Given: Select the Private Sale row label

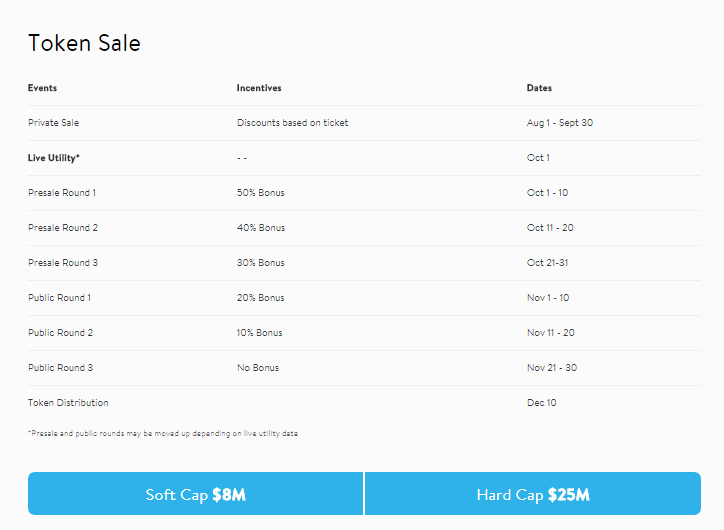Looking at the screenshot, I should point(53,123).
